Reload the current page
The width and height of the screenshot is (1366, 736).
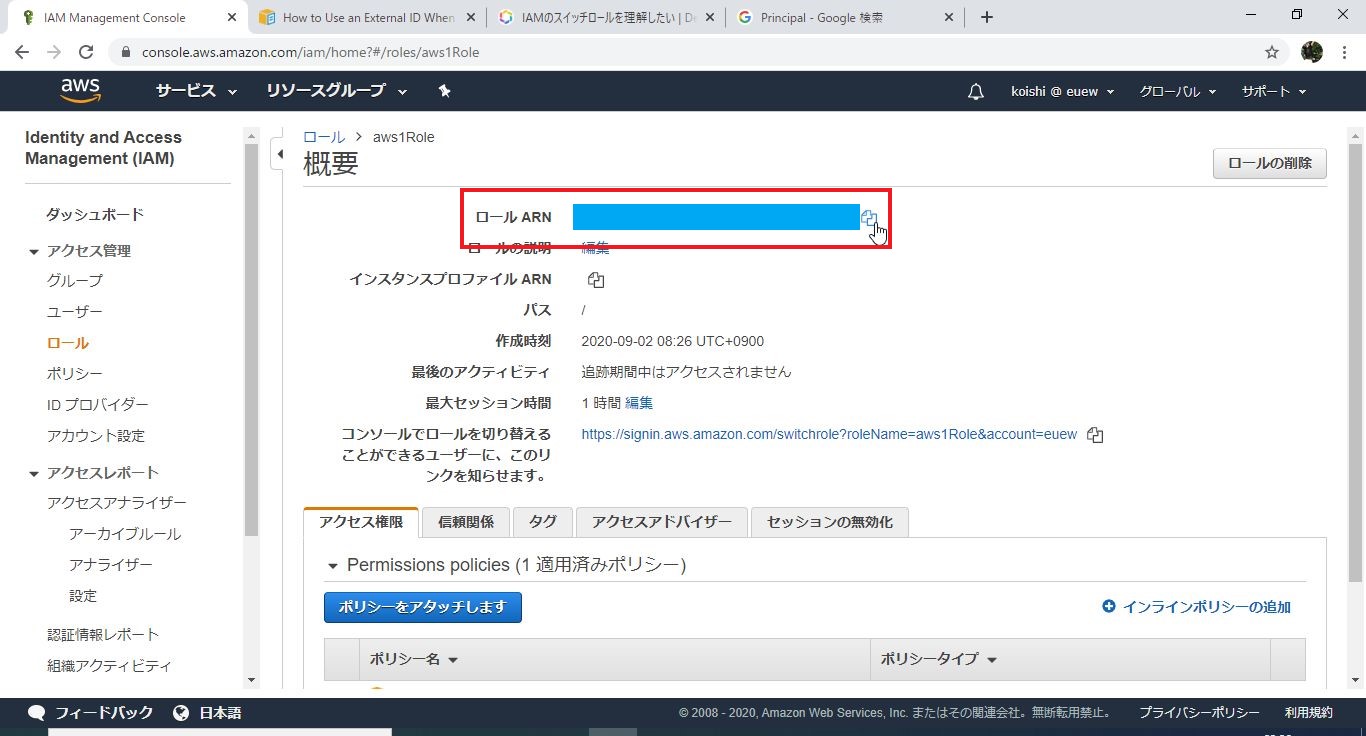(x=86, y=52)
